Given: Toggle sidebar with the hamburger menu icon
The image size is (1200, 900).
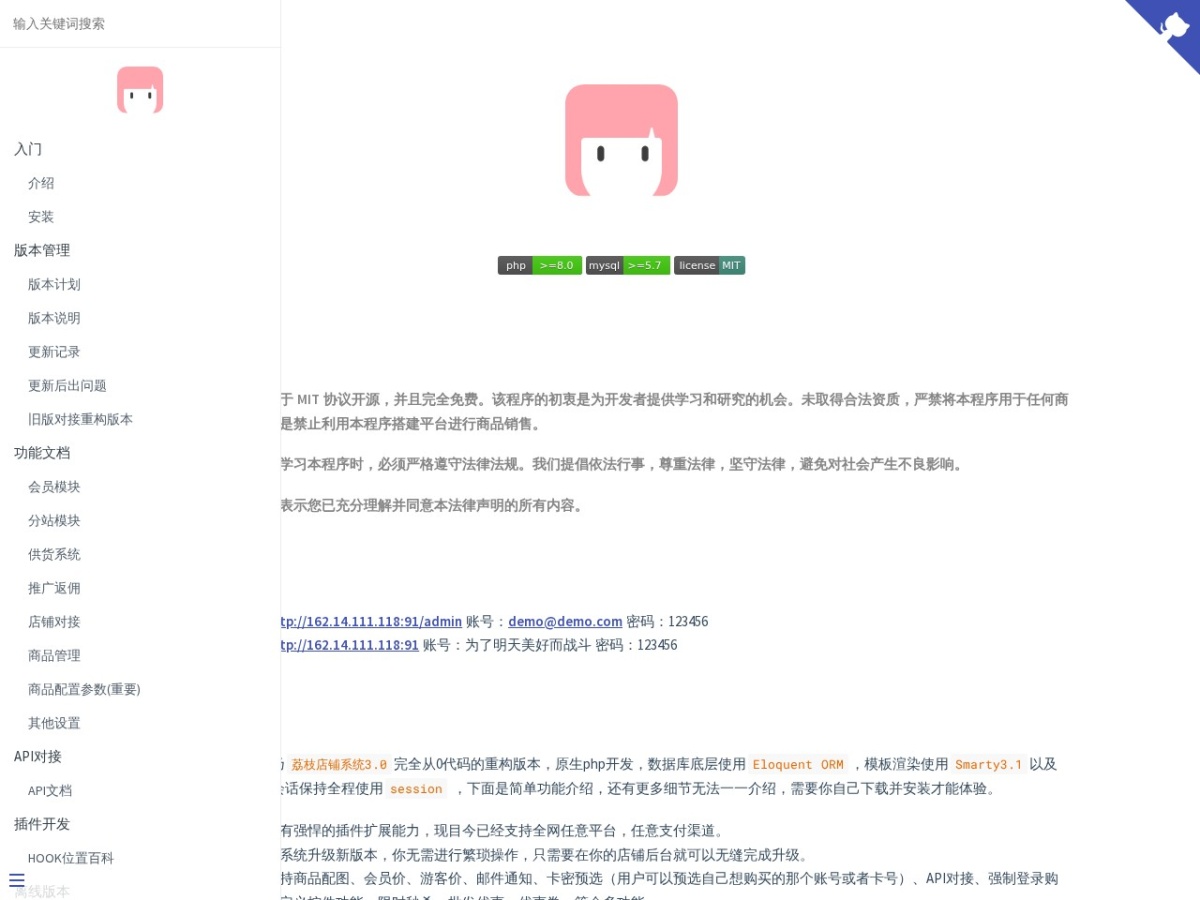Looking at the screenshot, I should [17, 880].
